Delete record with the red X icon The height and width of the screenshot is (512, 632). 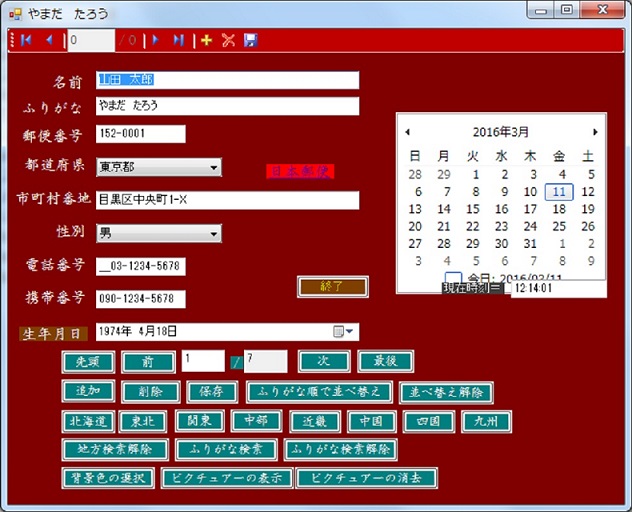coord(228,40)
